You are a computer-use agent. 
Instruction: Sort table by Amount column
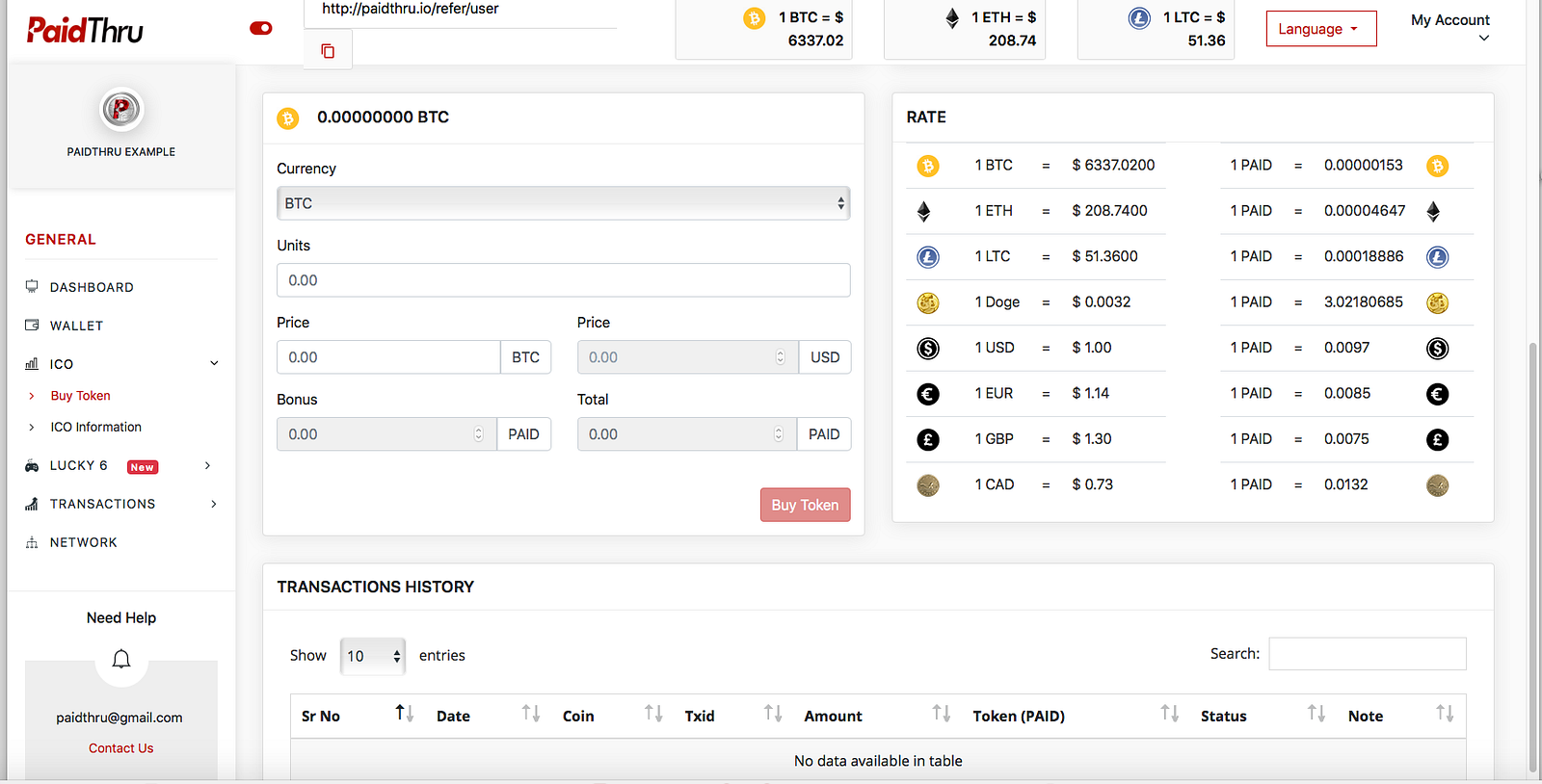coord(878,716)
